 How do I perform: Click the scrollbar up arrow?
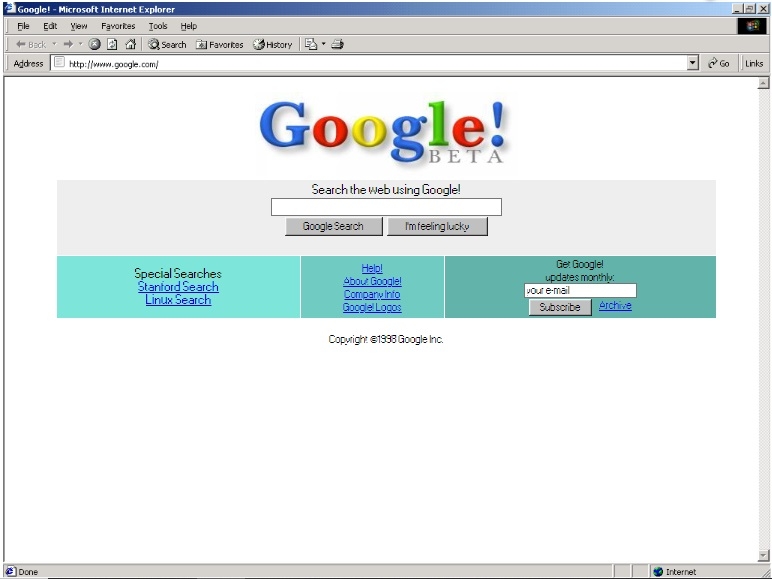763,84
